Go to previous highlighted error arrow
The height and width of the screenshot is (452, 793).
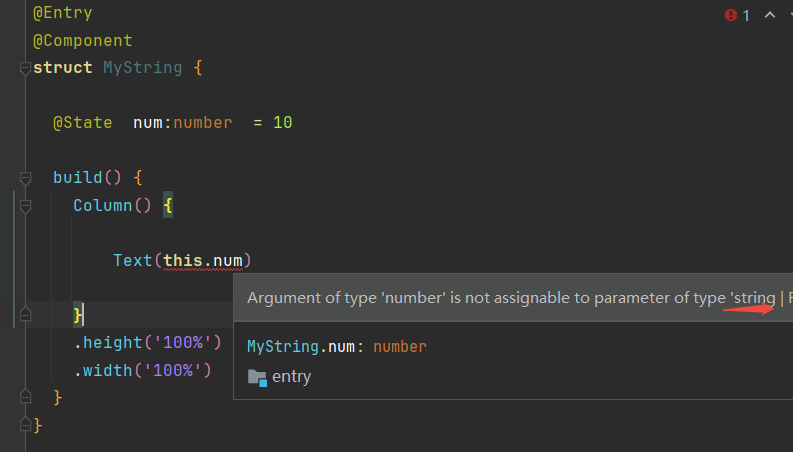pos(769,15)
